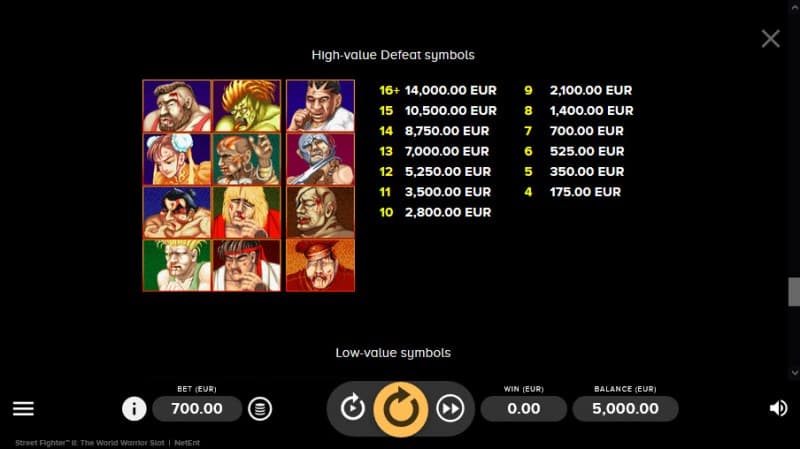This screenshot has width=800, height=449.
Task: Select the Ryu red headband portrait
Action: (x=246, y=265)
